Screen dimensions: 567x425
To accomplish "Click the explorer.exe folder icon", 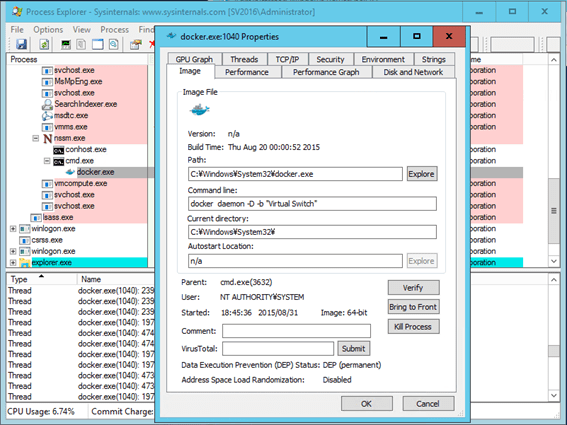I will tap(25, 263).
